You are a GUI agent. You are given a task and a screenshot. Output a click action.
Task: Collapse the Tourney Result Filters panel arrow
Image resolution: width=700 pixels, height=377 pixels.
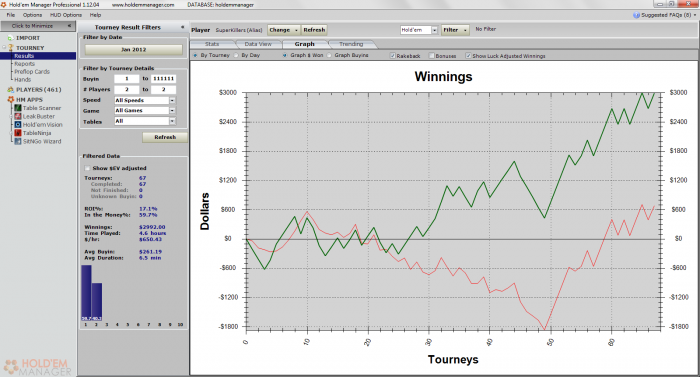click(x=182, y=27)
